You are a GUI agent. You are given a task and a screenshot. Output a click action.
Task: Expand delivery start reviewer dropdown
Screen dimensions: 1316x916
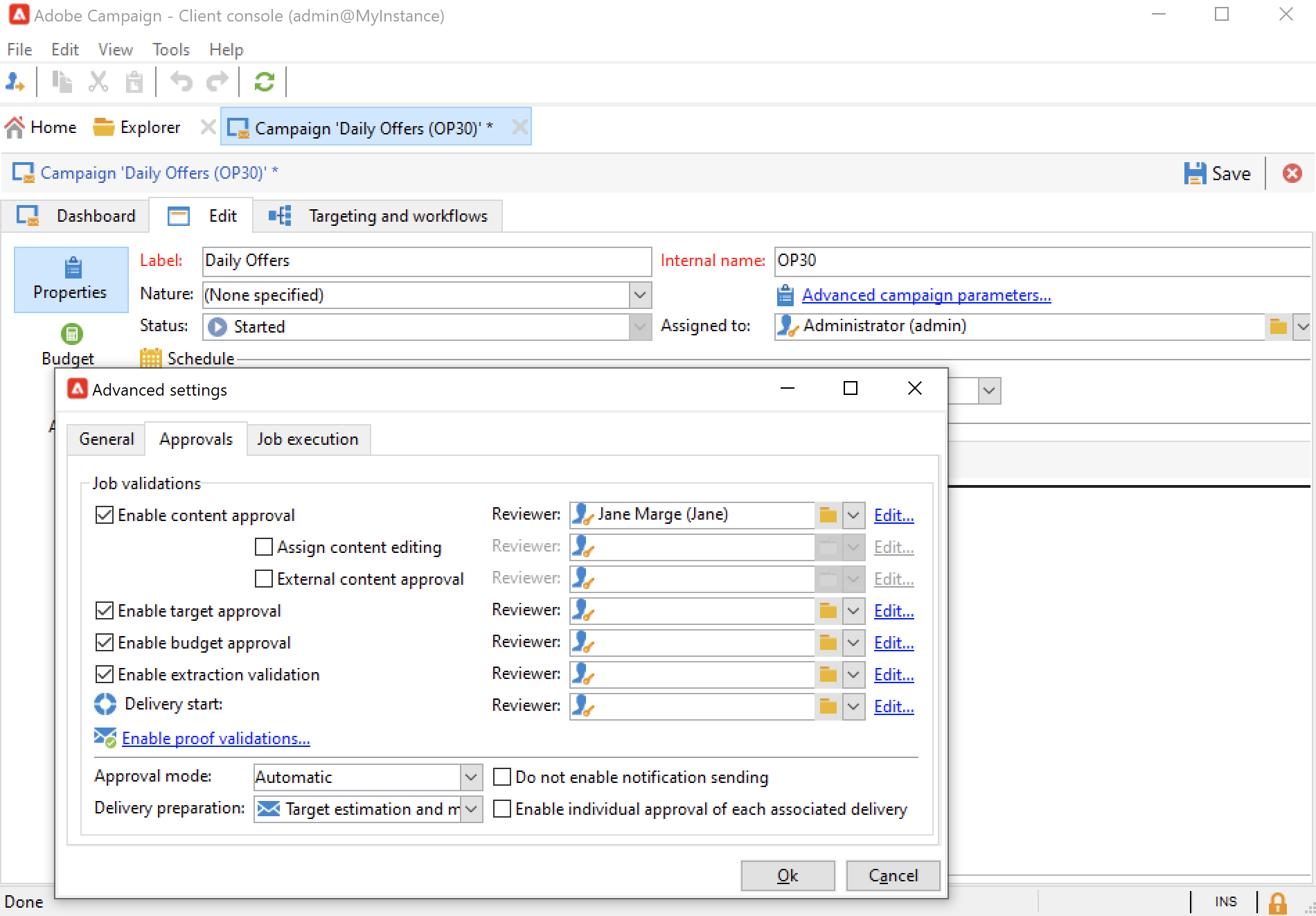(853, 706)
